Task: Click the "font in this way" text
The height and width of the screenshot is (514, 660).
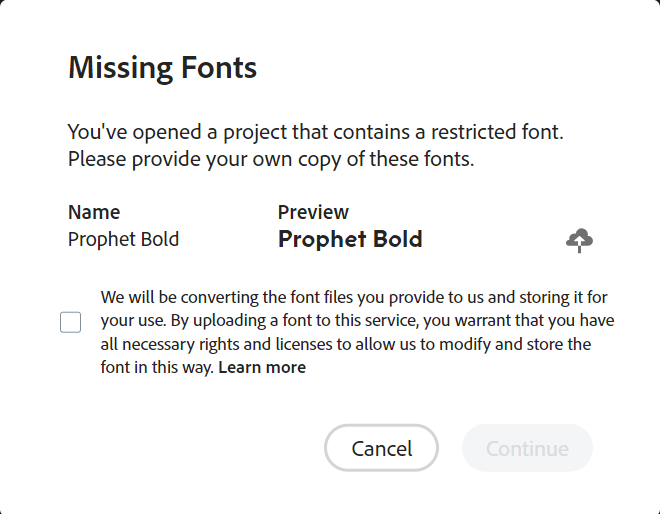Action: (157, 367)
